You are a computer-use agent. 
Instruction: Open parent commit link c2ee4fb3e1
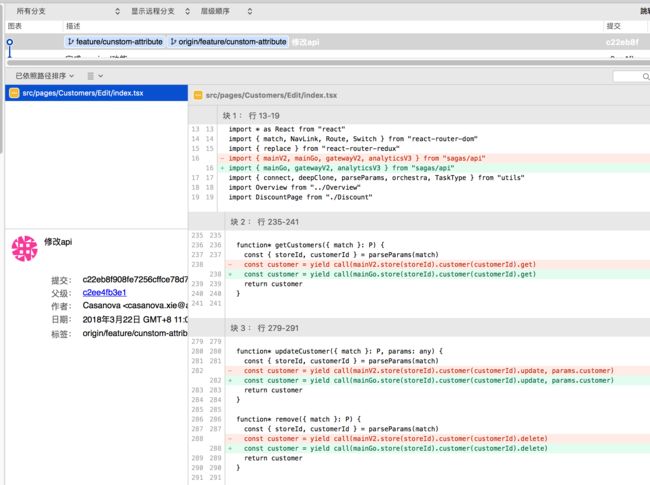coord(104,293)
